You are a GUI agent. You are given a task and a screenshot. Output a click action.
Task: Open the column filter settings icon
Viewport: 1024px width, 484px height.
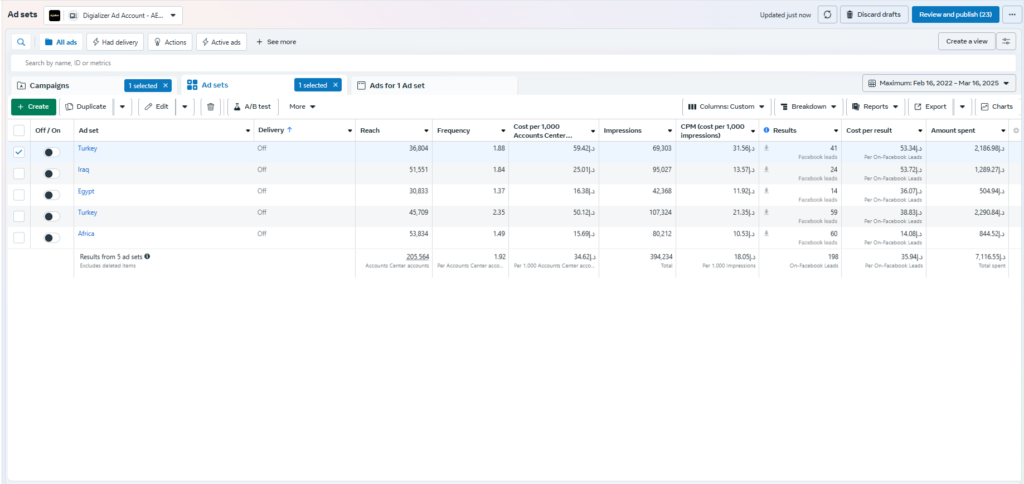pos(1006,42)
